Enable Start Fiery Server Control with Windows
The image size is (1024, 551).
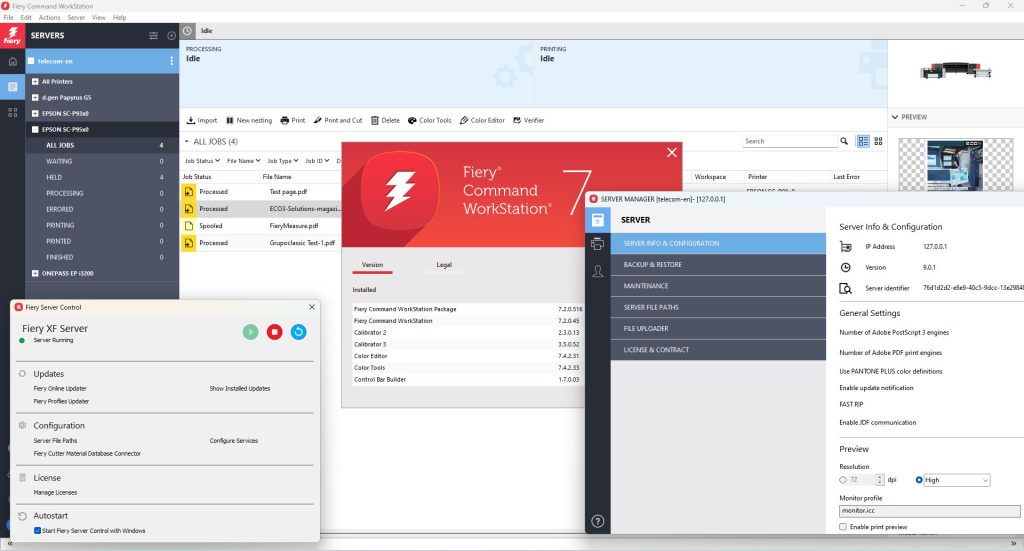coord(37,531)
